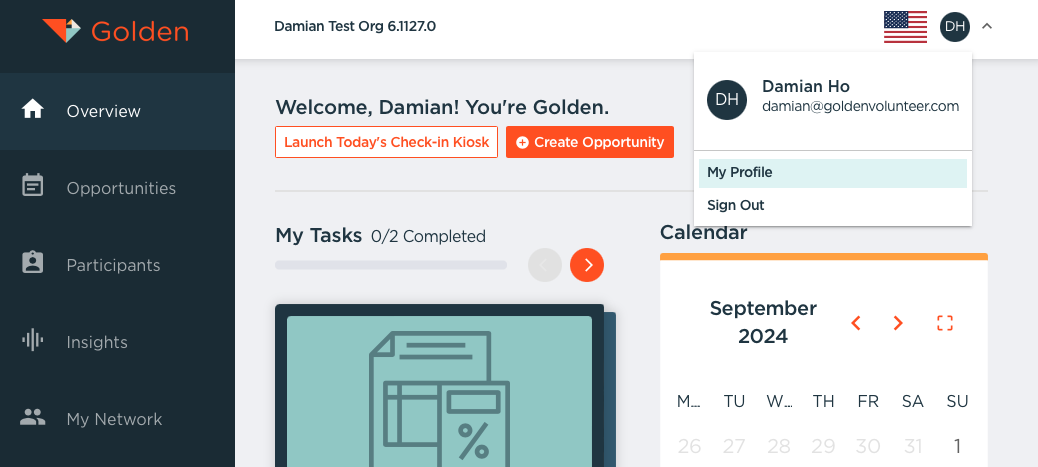Click the Participants badge icon
Screen dimensions: 1038x467
[33, 264]
